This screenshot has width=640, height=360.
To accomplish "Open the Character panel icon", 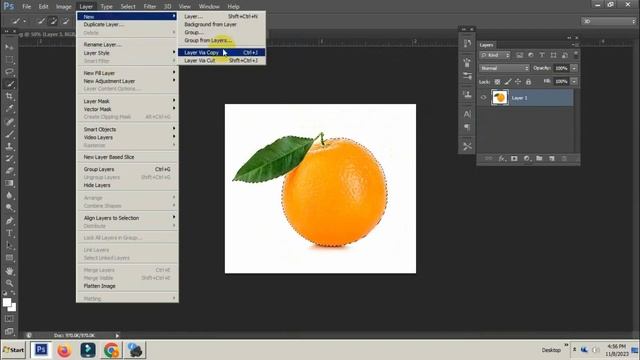I will click(x=467, y=114).
